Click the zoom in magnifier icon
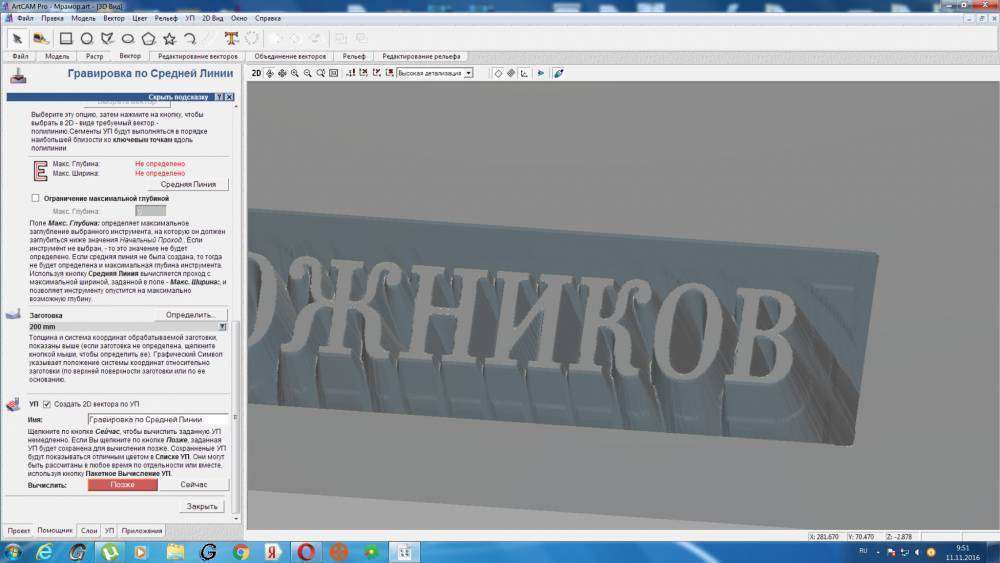1000x563 pixels. [295, 73]
